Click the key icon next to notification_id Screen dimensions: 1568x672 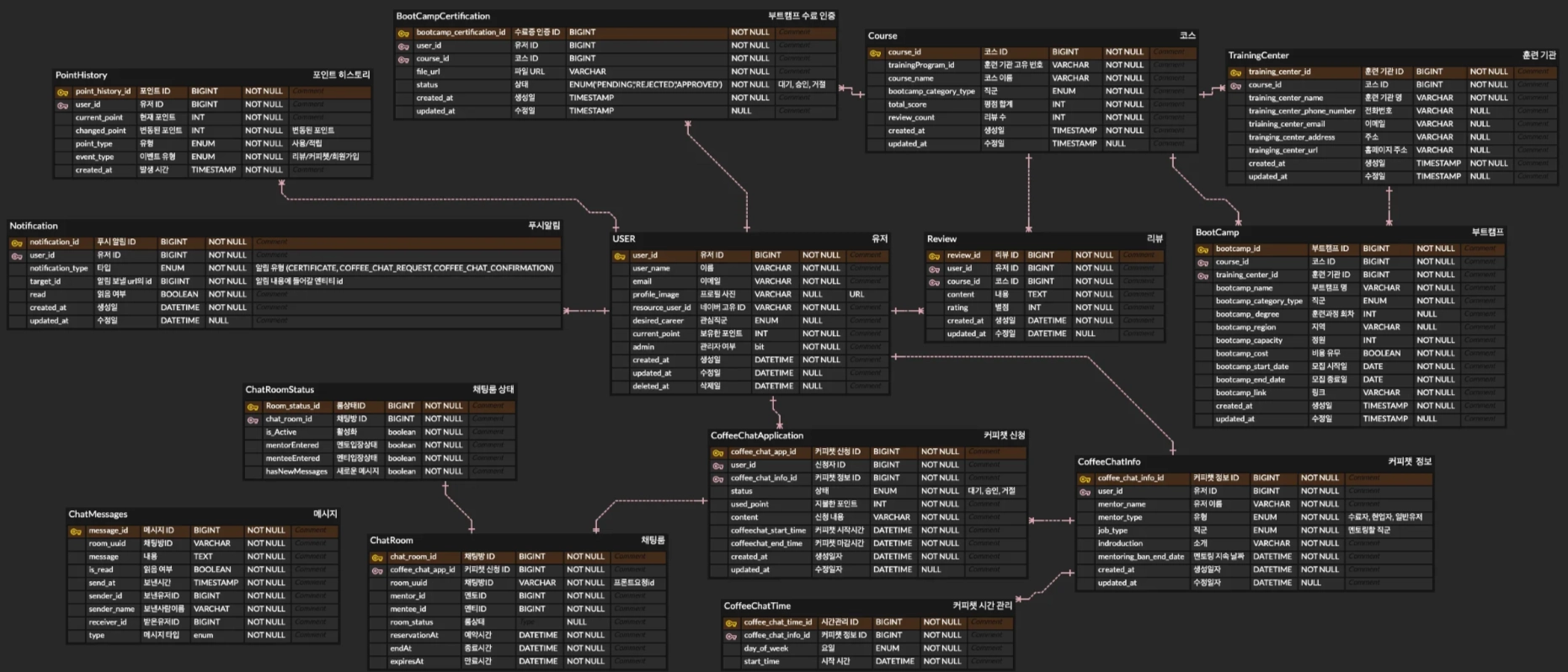coord(17,243)
